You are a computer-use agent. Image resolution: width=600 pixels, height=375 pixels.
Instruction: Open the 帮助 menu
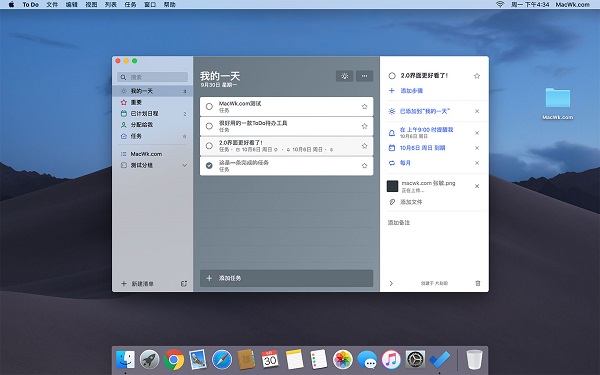pyautogui.click(x=170, y=5)
